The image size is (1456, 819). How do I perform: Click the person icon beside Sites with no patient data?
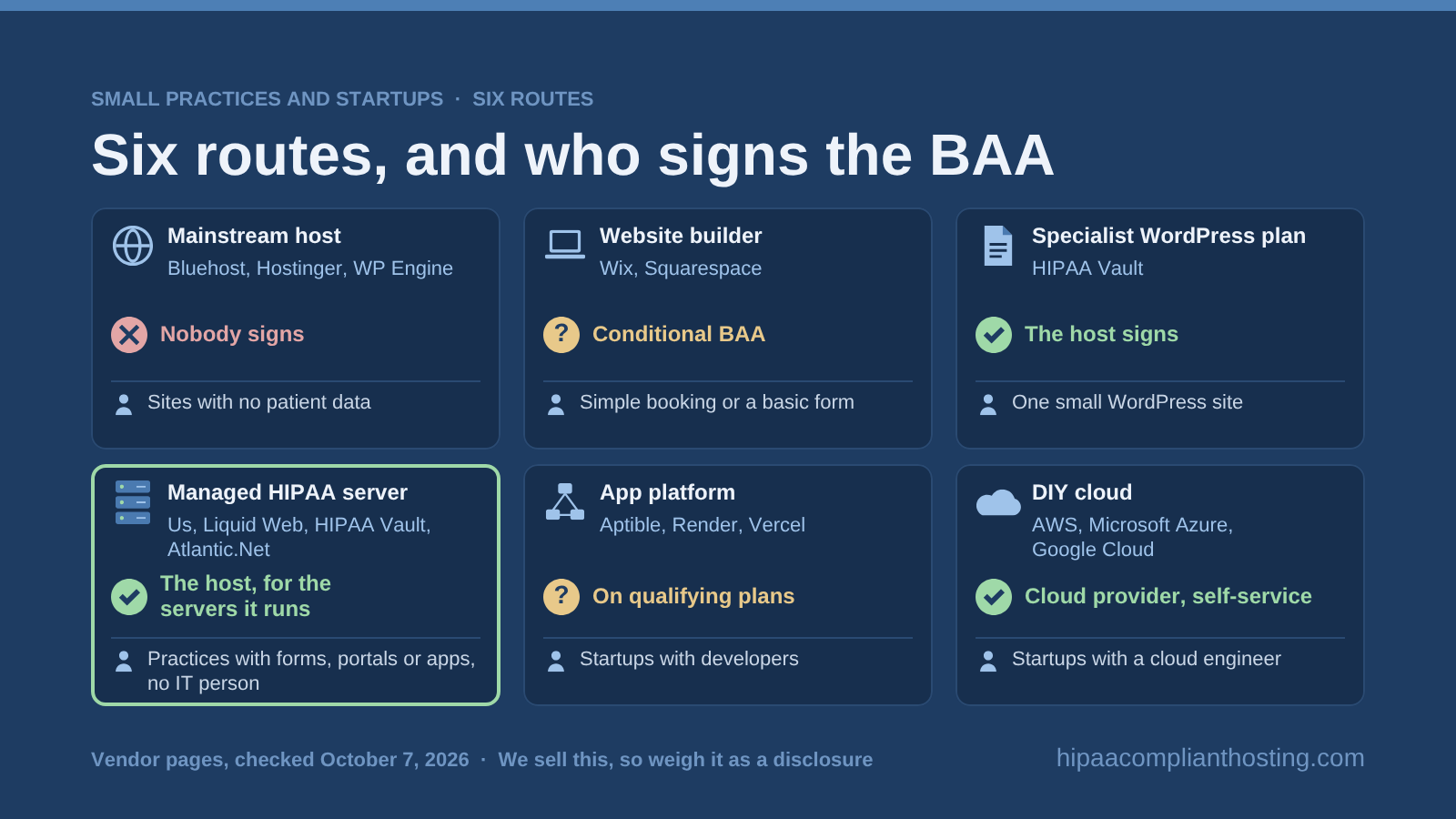pos(124,404)
